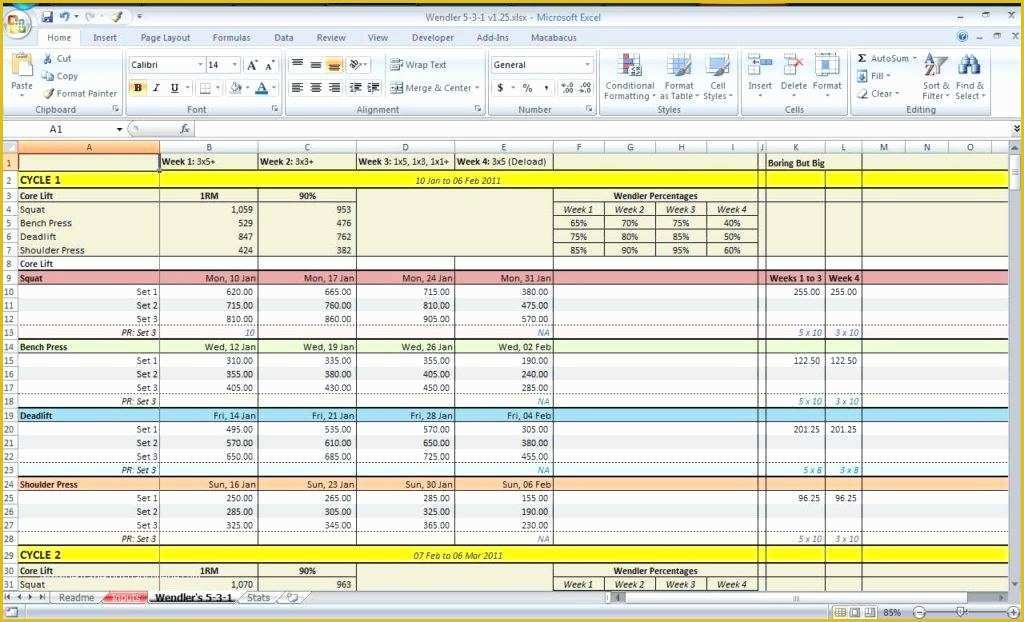Toggle Middle Align button
Screen dimensions: 1024x622
click(x=316, y=65)
